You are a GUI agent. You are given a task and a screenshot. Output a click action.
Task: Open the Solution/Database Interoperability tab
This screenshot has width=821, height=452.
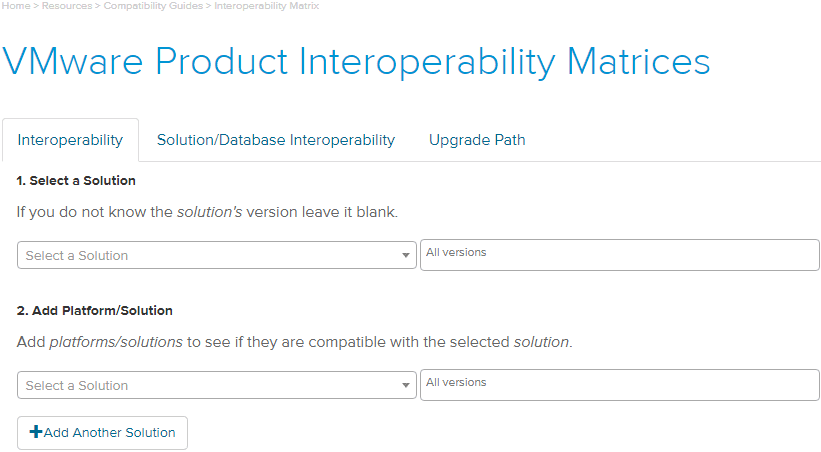click(276, 140)
